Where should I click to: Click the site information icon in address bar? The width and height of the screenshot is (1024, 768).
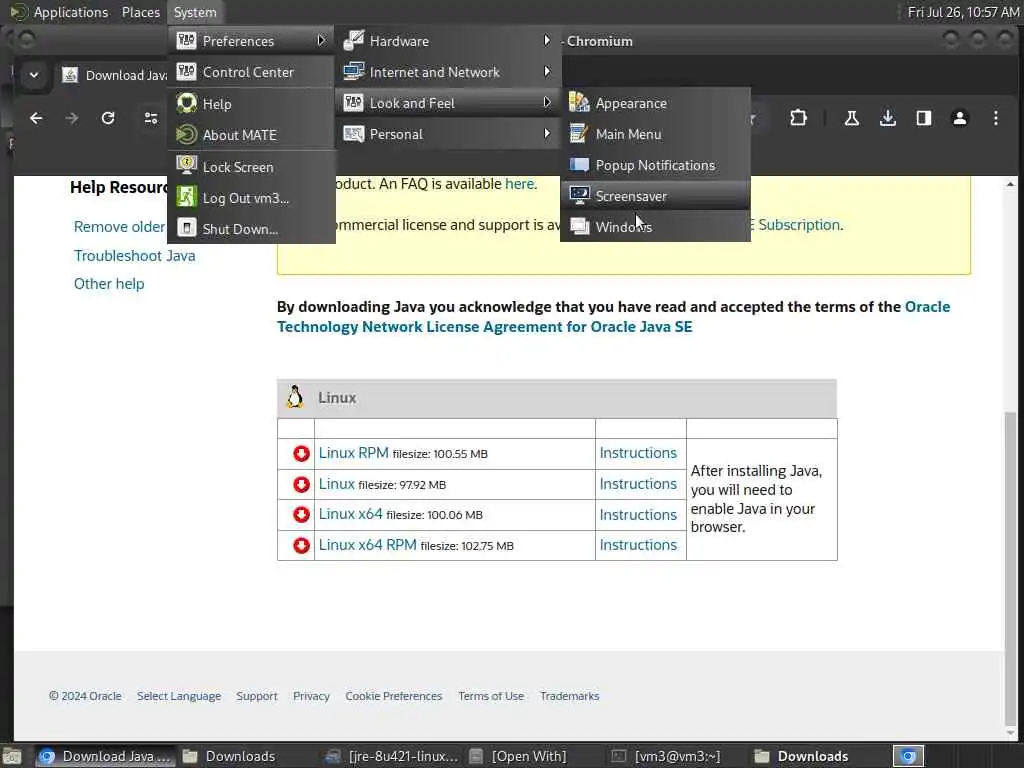pos(151,118)
